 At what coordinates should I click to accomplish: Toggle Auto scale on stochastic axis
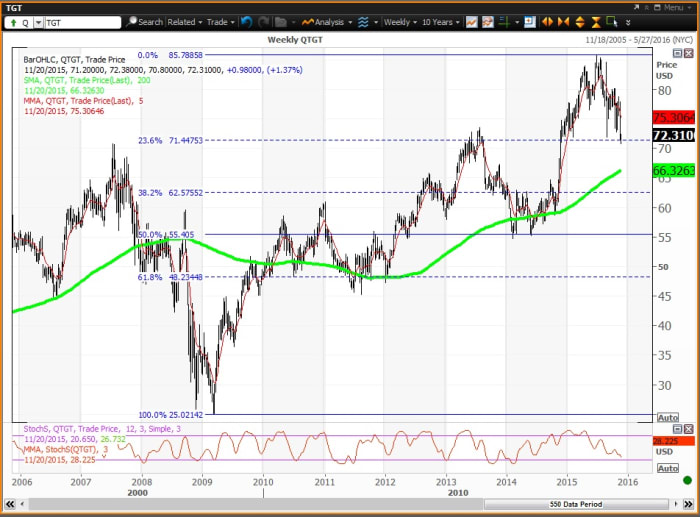click(x=668, y=468)
